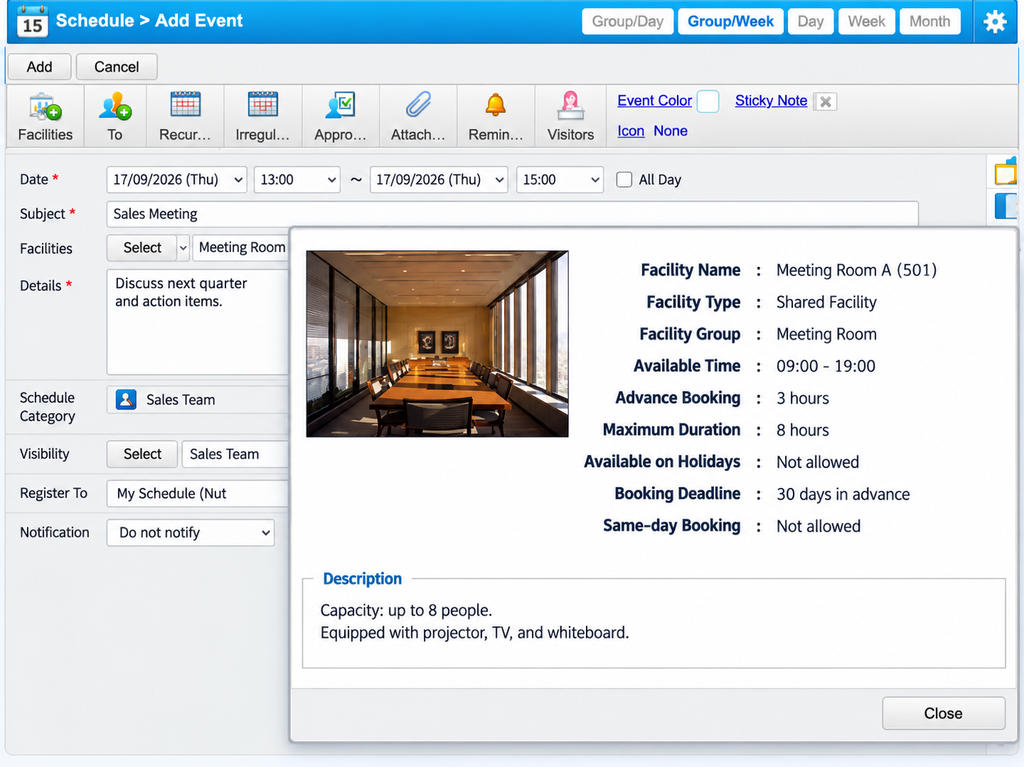Click the Add button
1024x767 pixels.
click(39, 67)
